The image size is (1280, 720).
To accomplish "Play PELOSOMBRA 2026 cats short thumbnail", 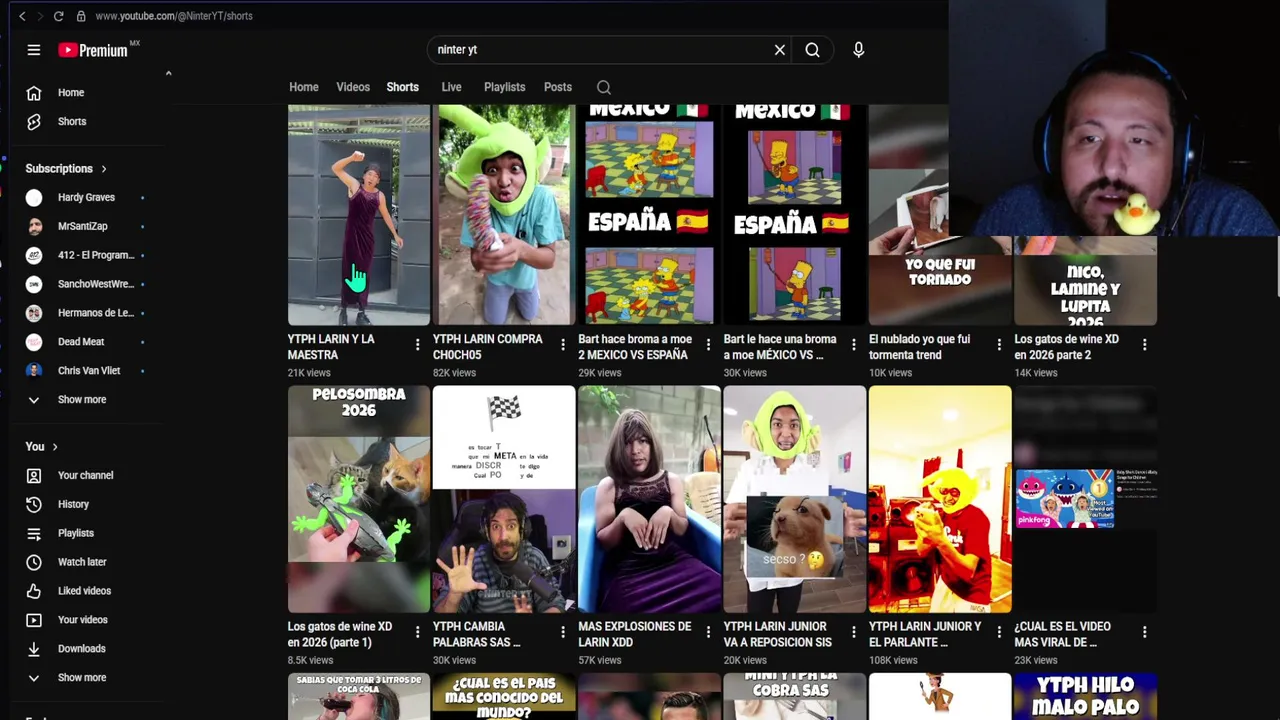I will coord(359,499).
